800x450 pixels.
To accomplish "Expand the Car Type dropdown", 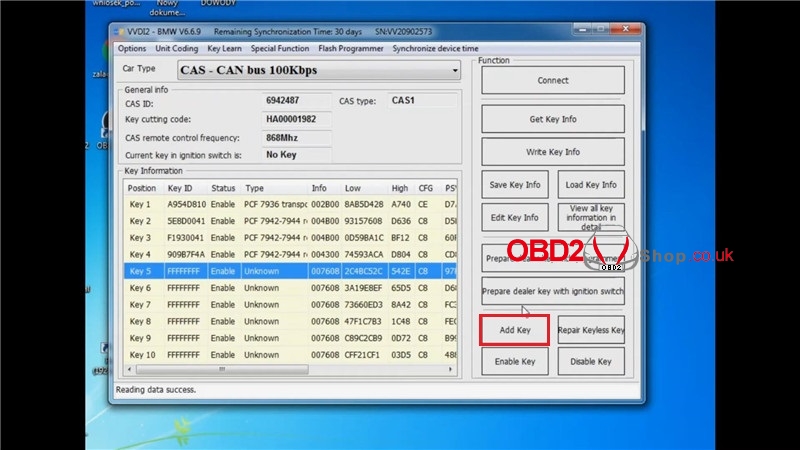I will [455, 70].
